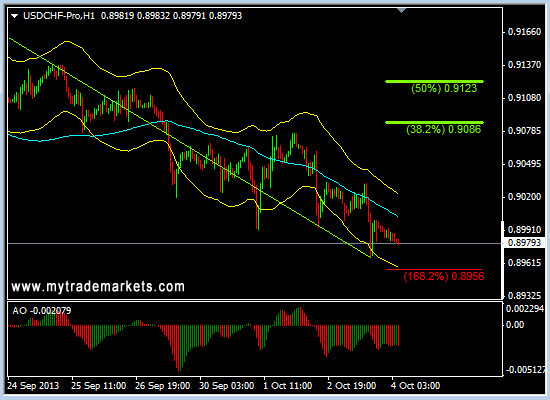550x400 pixels.
Task: Click the 24 Sep 2013 date label
Action: 33,386
